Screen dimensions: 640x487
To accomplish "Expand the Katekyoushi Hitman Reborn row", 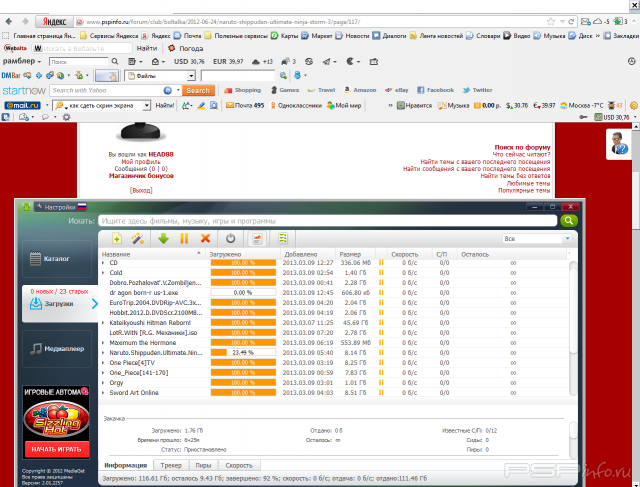I will (104, 323).
